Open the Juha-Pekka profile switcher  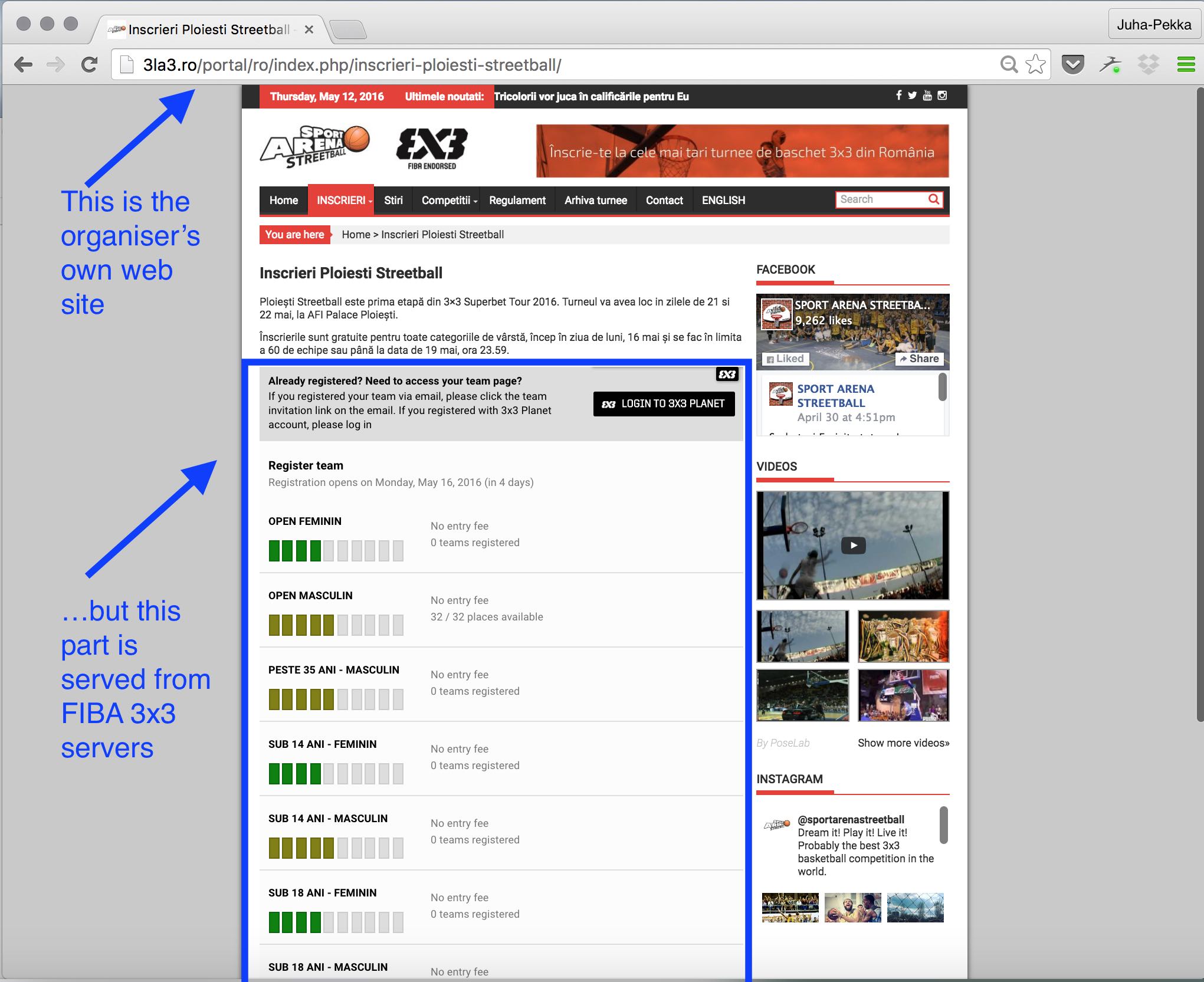[x=1153, y=25]
